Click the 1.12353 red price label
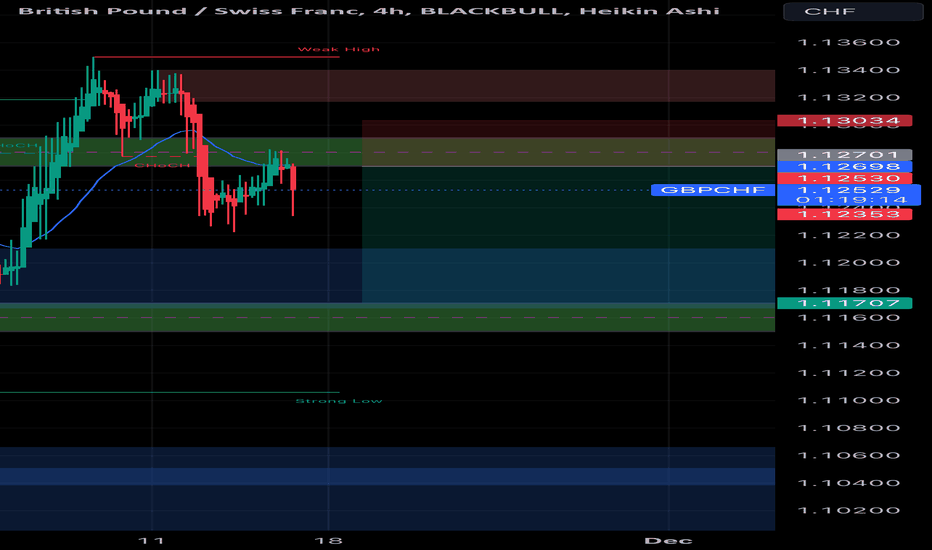 pos(844,214)
